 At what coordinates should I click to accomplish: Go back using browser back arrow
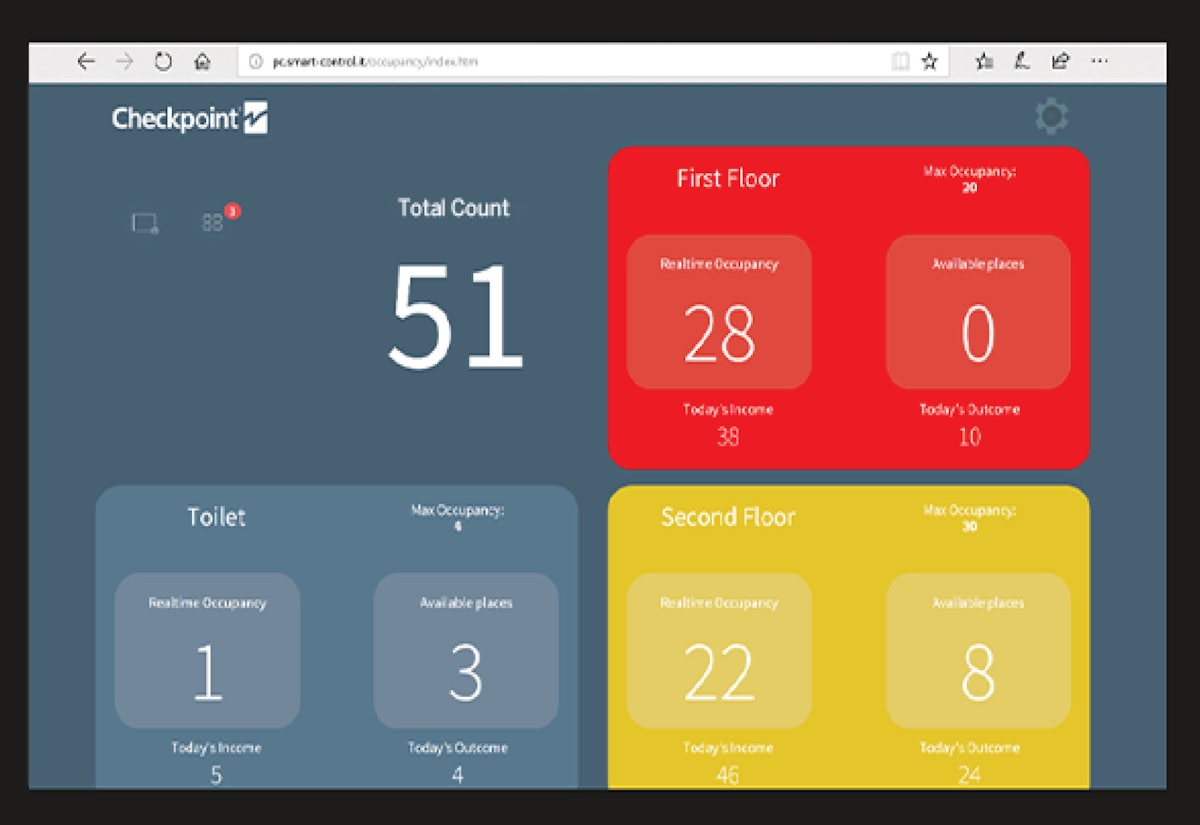coord(86,62)
